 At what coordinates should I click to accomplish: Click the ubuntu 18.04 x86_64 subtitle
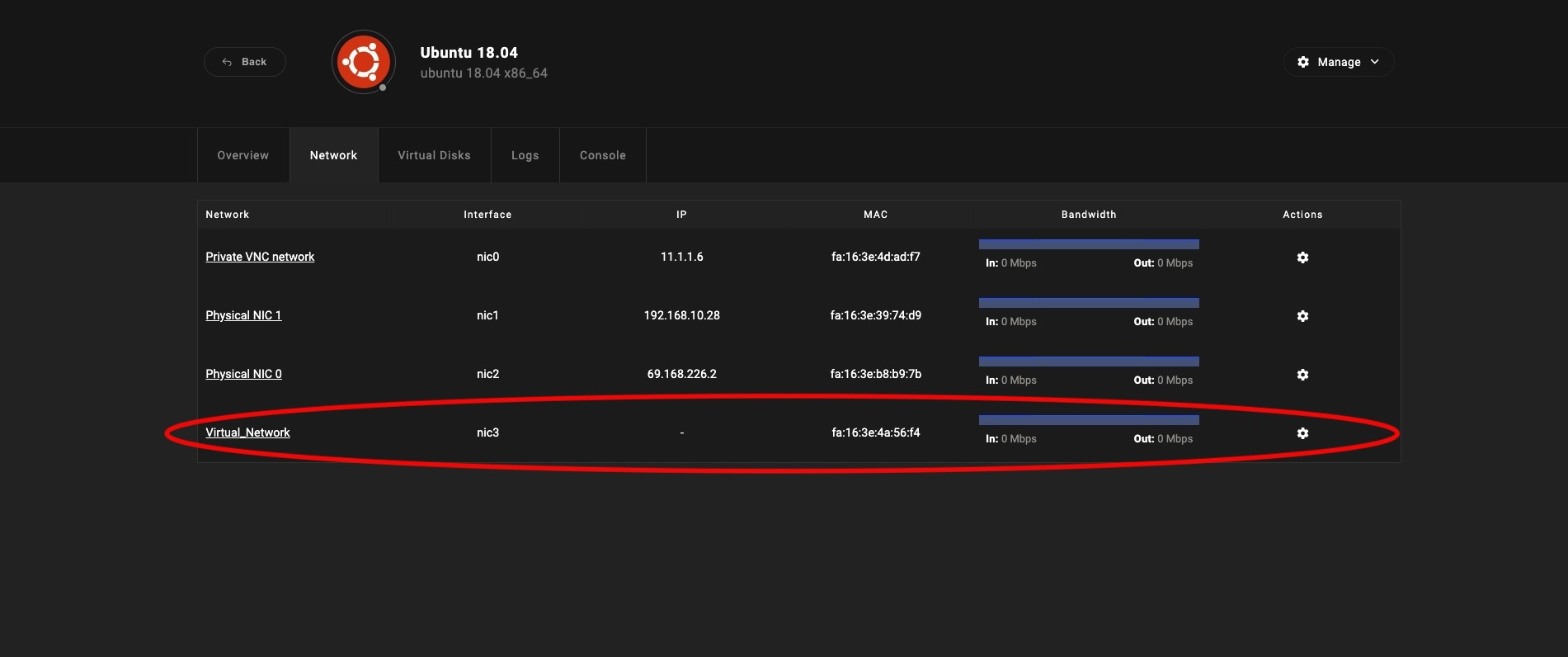[x=484, y=73]
